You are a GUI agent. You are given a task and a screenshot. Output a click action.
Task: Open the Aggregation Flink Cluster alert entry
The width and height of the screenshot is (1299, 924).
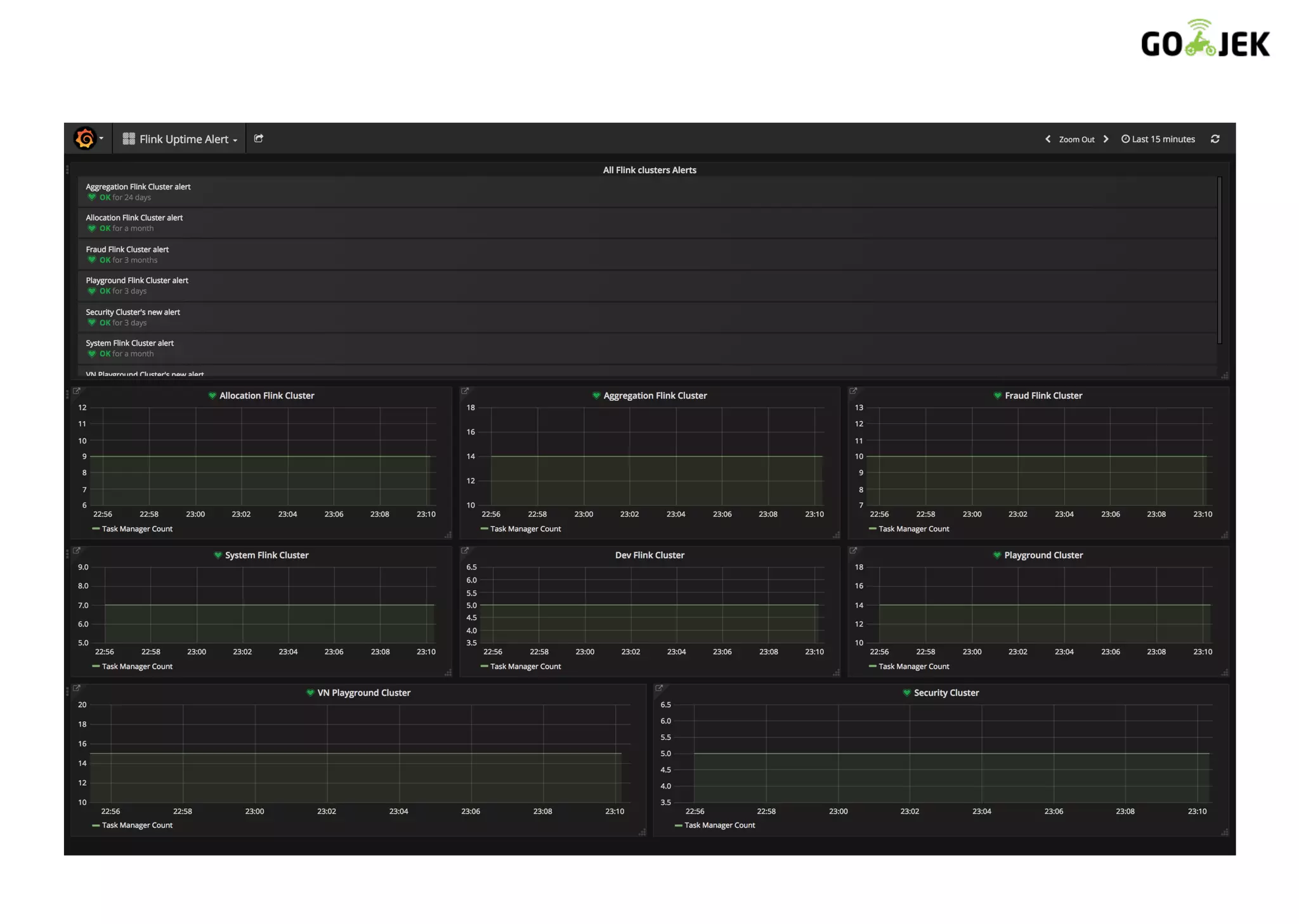pyautogui.click(x=138, y=186)
